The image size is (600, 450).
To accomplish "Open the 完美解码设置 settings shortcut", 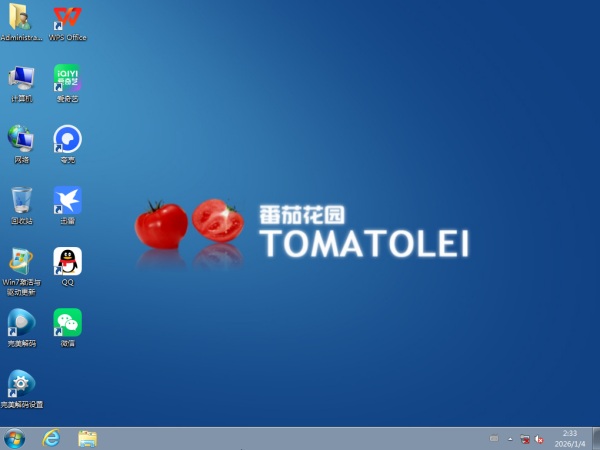I will (21, 384).
